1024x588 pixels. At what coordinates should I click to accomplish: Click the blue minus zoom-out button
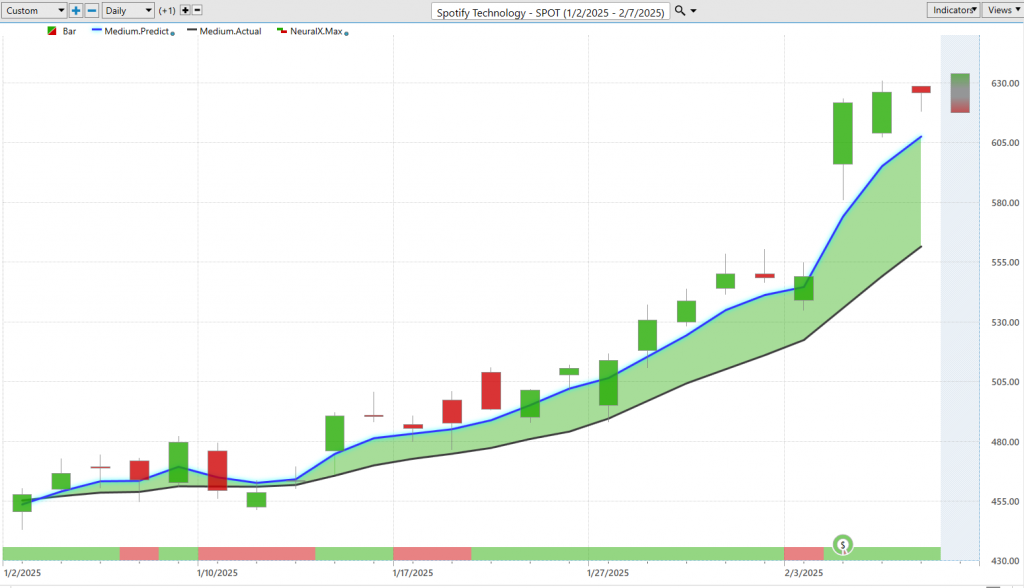click(x=92, y=10)
